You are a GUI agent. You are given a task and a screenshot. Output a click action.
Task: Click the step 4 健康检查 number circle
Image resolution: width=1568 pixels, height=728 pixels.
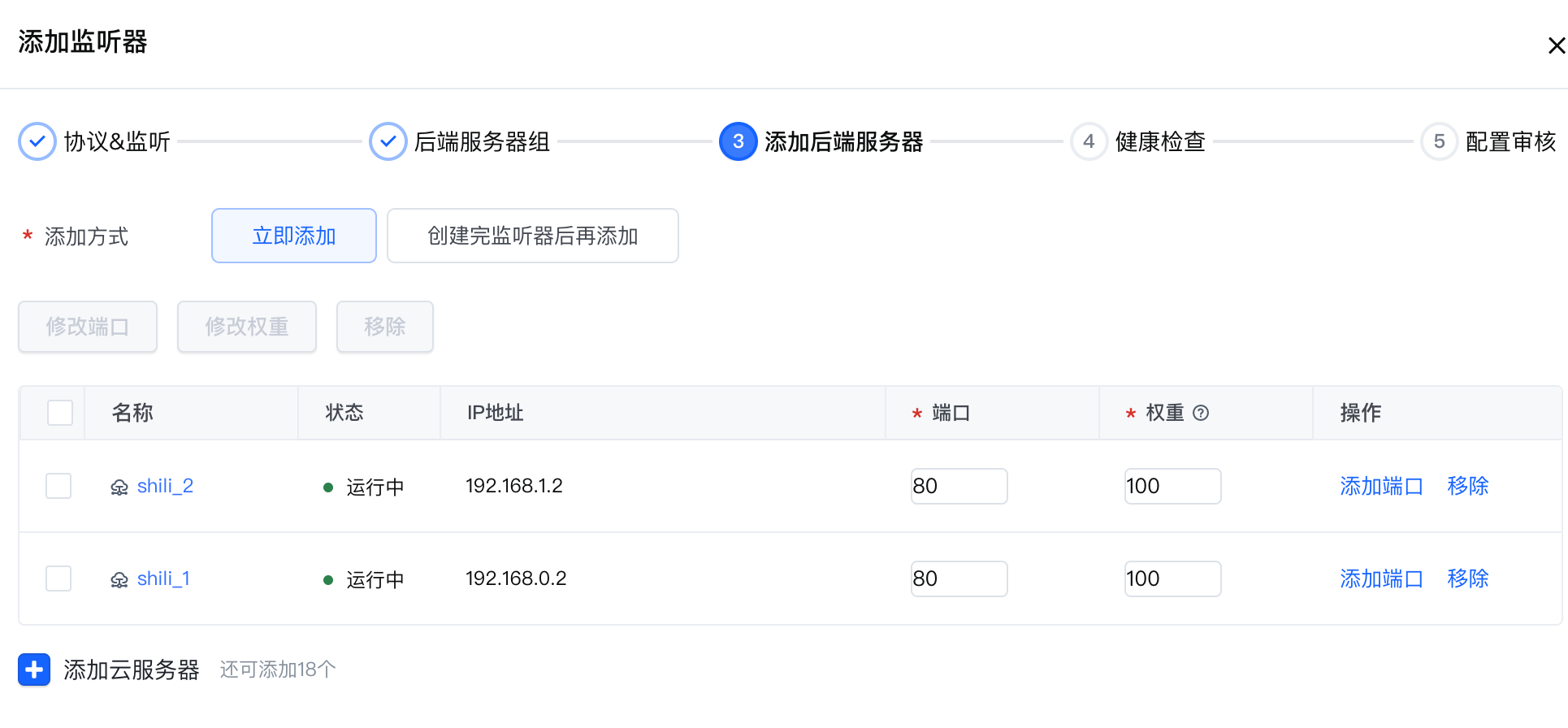point(1089,141)
